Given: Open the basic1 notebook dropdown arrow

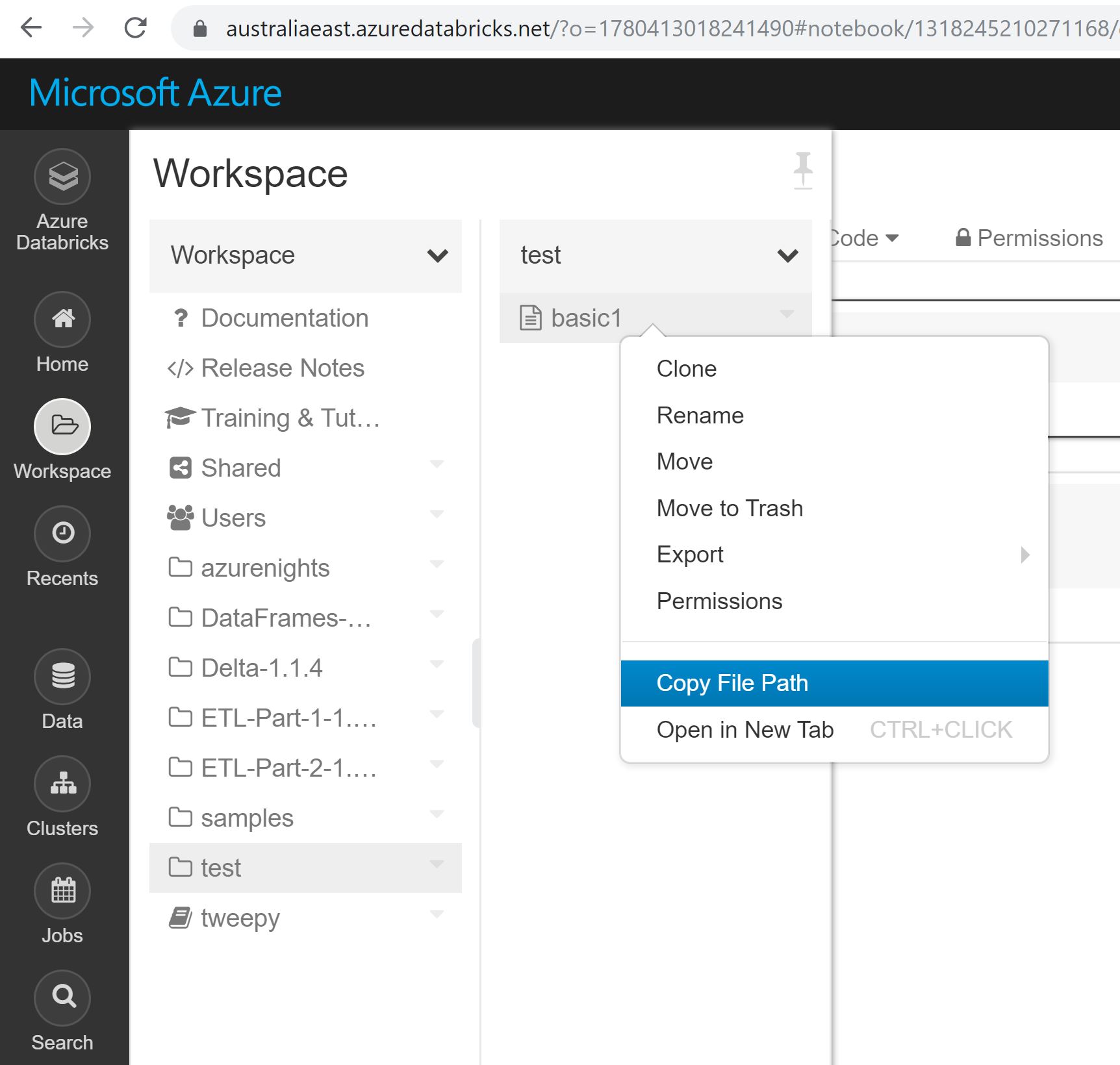Looking at the screenshot, I should 787,314.
